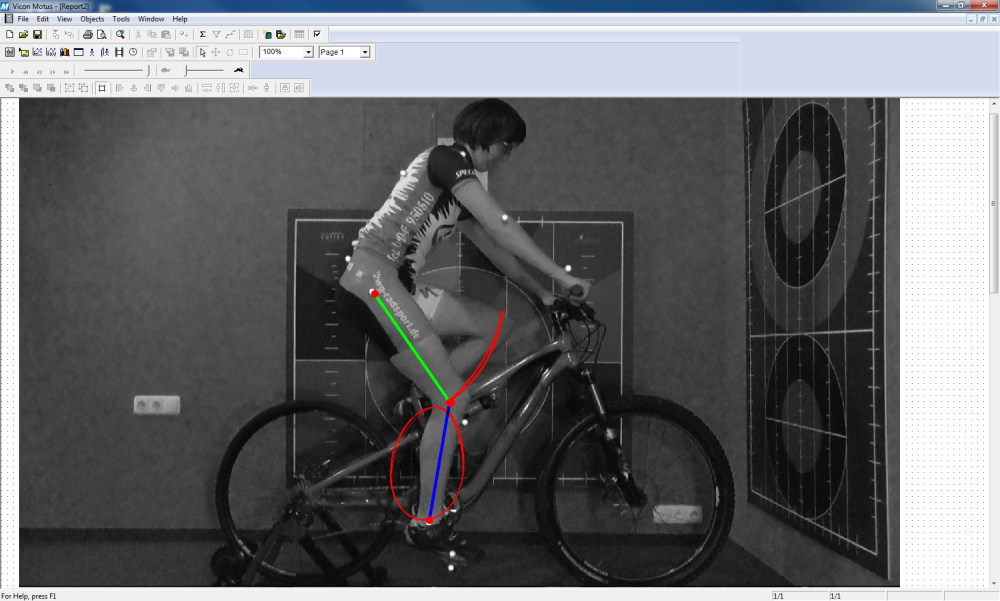Screen dimensions: 1000x601
Task: Open the View menu
Action: point(64,19)
